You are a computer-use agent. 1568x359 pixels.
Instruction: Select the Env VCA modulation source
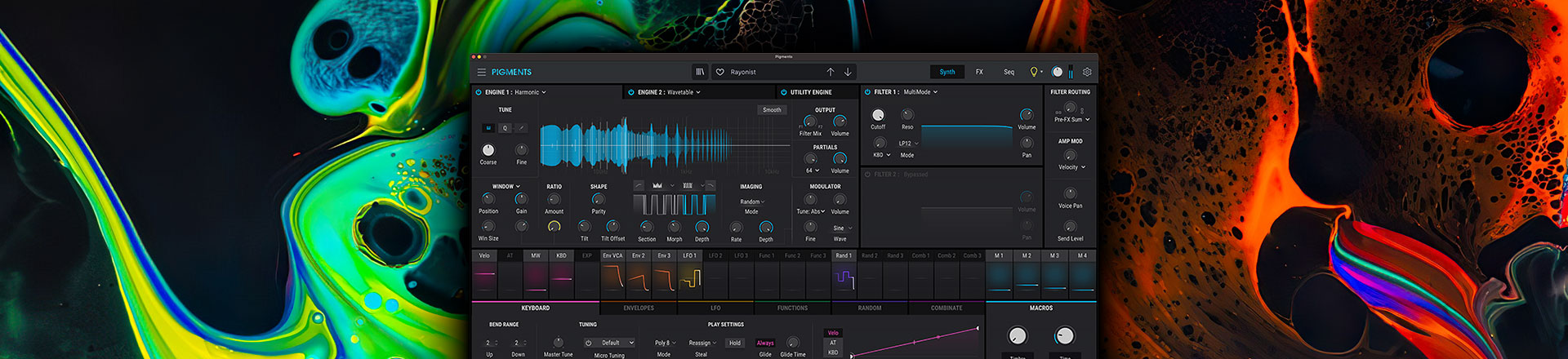(x=612, y=274)
